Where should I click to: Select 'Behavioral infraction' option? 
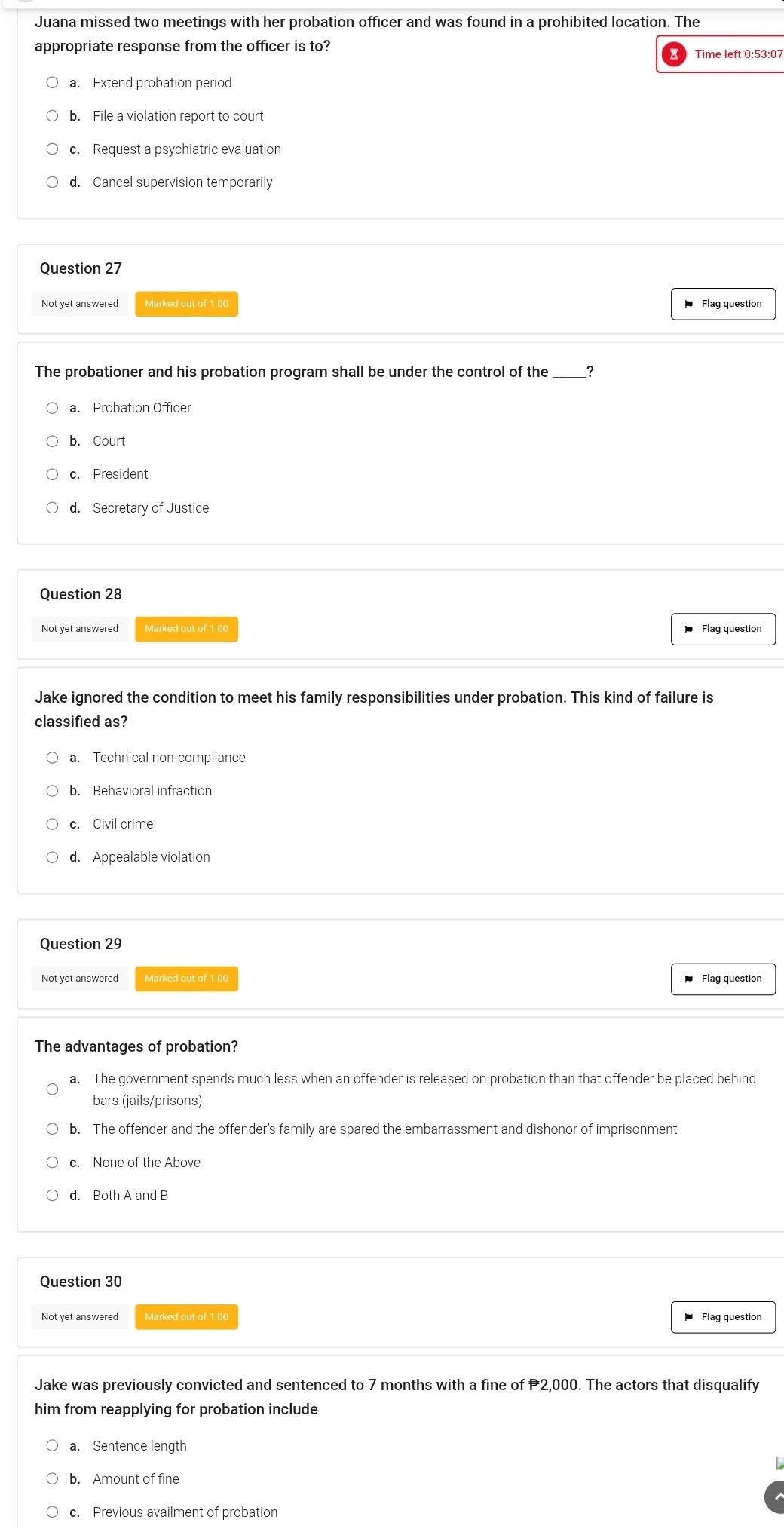[52, 791]
